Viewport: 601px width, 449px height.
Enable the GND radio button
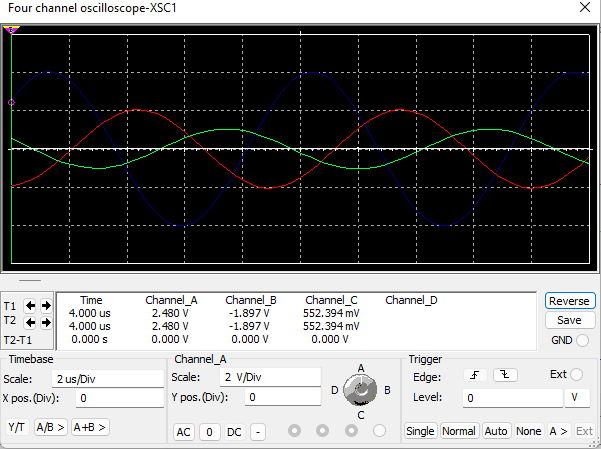click(582, 340)
